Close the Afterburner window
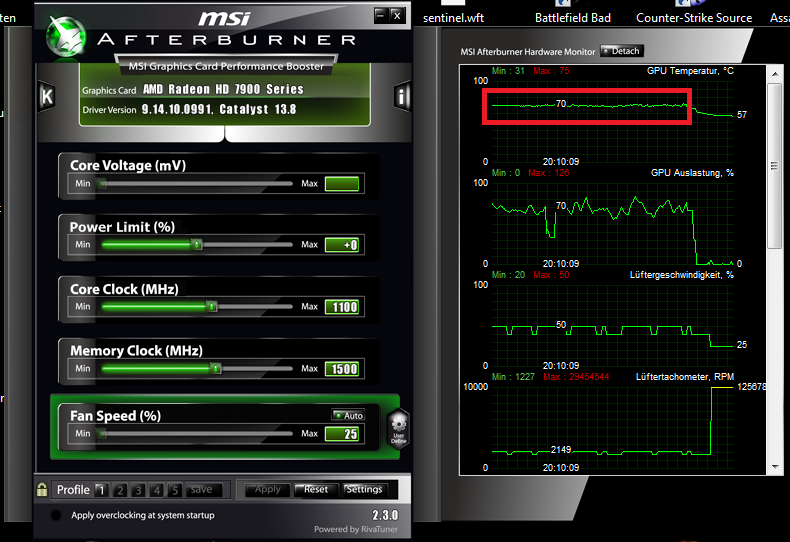The width and height of the screenshot is (790, 542). click(x=397, y=16)
